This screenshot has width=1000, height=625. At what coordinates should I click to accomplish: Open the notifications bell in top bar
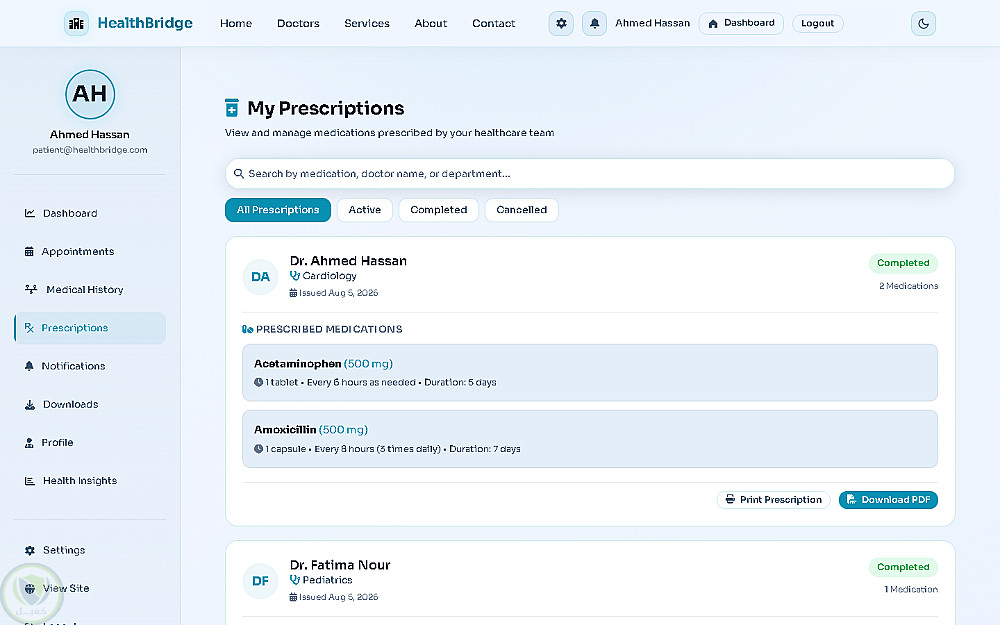[594, 24]
